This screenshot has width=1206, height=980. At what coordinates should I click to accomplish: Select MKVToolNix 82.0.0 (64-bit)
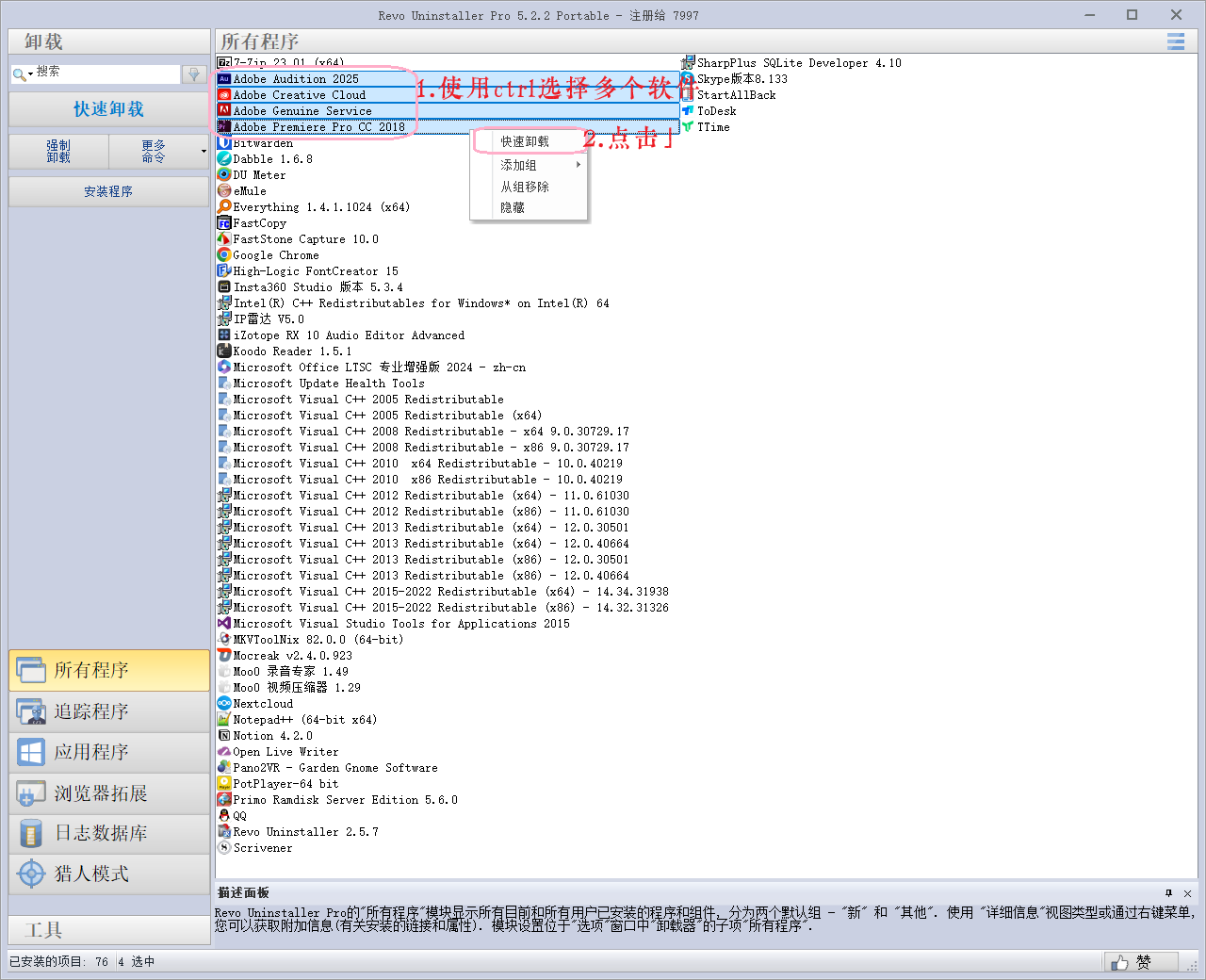[311, 640]
